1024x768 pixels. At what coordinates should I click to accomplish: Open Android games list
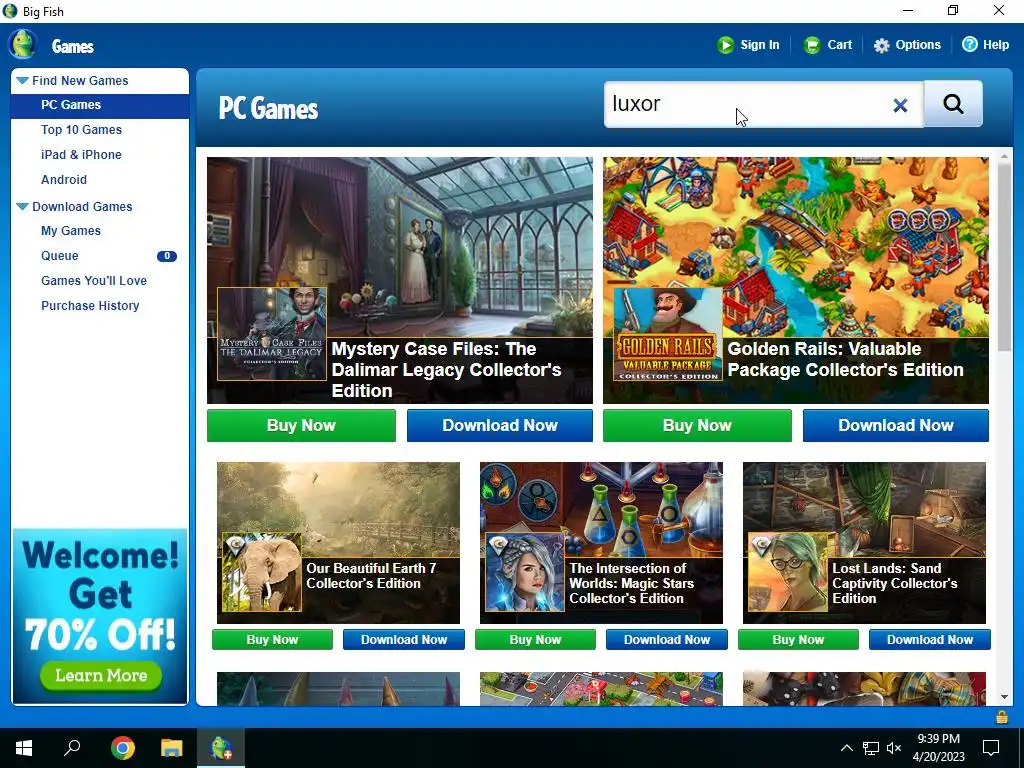point(63,180)
